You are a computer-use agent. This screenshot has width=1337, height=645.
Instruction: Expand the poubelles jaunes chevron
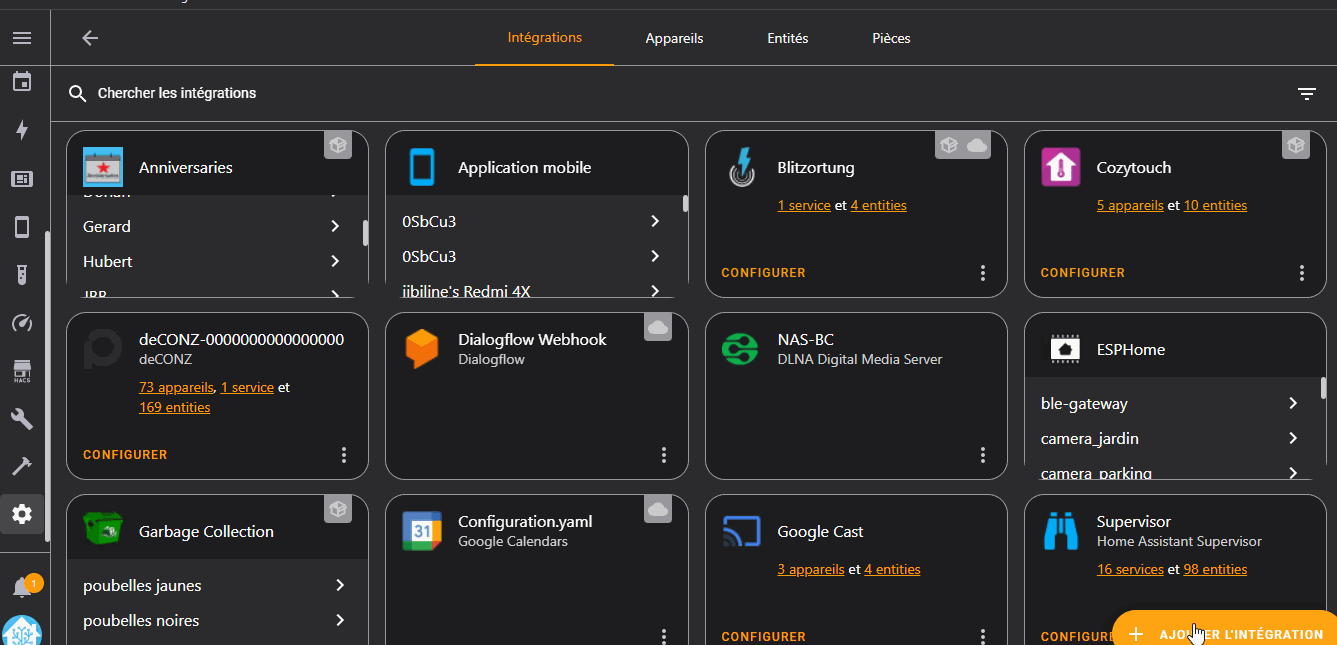(340, 586)
